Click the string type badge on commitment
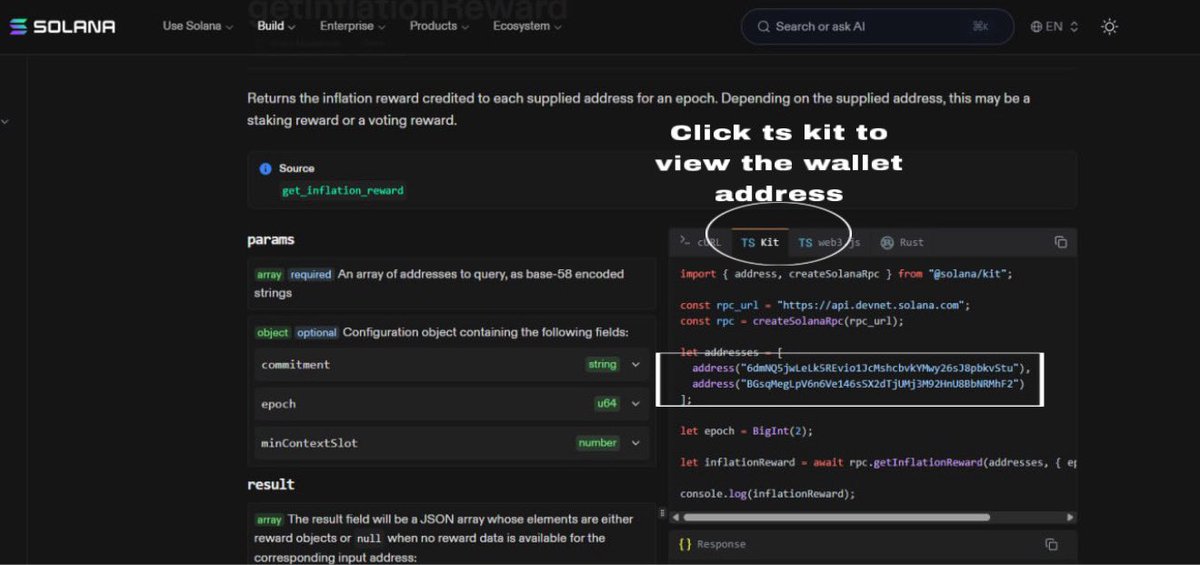This screenshot has height=565, width=1200. [x=602, y=365]
